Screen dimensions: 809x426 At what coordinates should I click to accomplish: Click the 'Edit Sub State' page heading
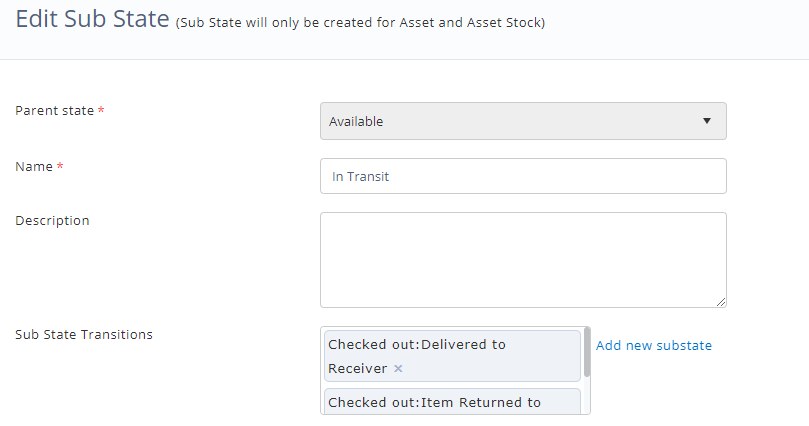[92, 20]
